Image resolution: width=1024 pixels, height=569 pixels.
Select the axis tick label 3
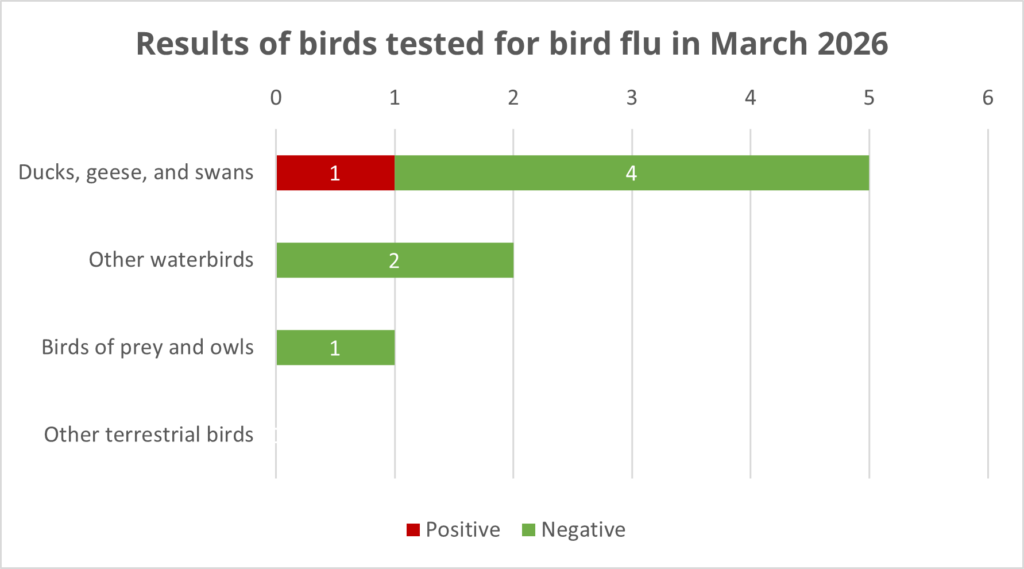tap(632, 98)
